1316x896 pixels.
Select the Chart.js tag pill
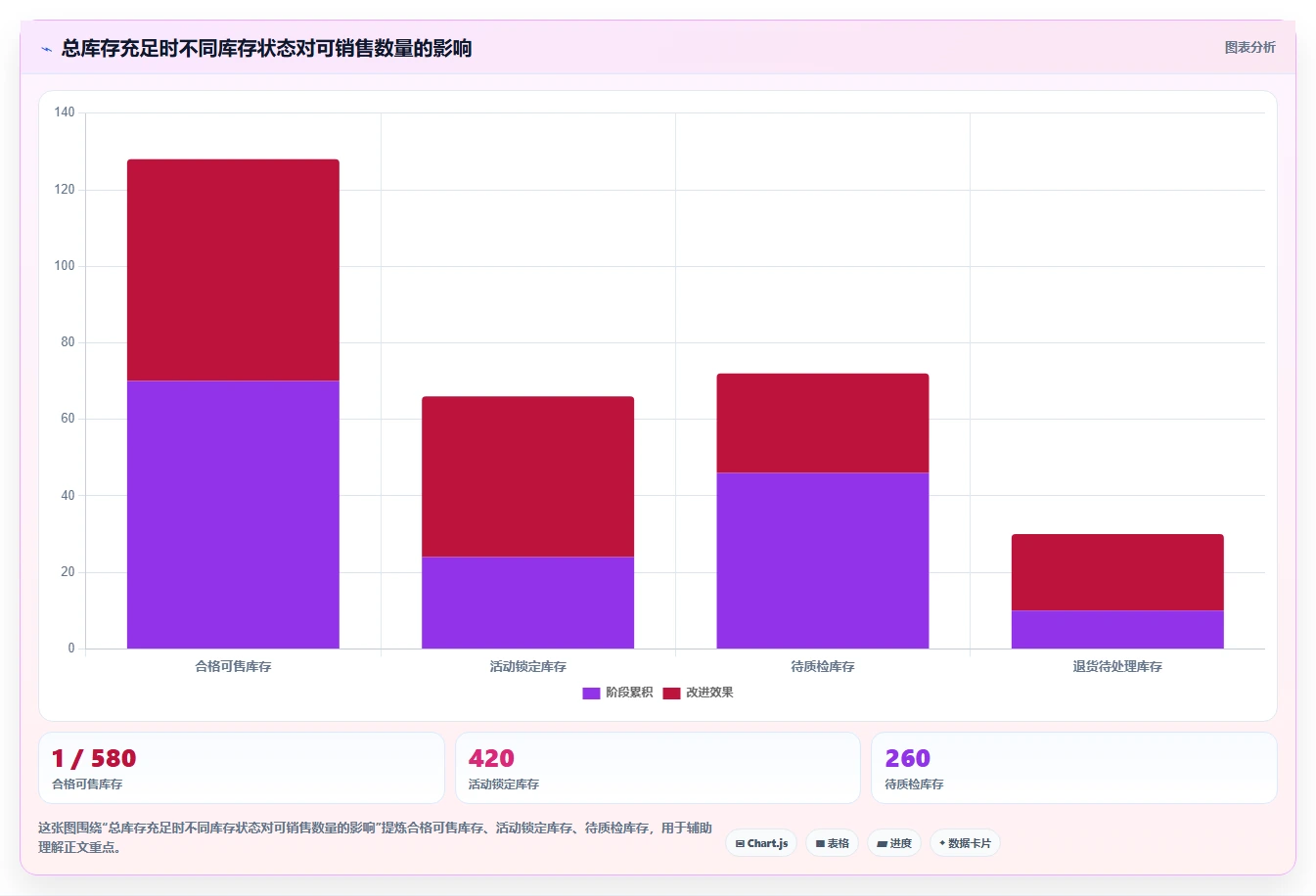click(x=761, y=843)
